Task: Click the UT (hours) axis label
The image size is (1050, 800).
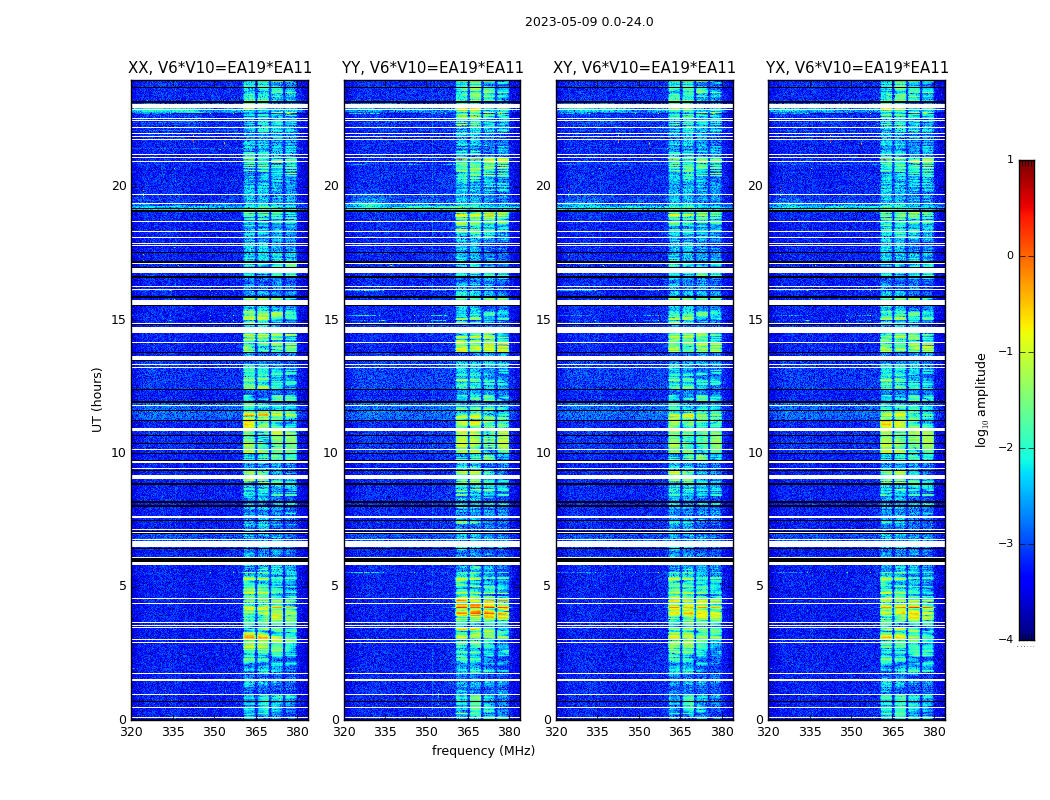Action: 97,400
